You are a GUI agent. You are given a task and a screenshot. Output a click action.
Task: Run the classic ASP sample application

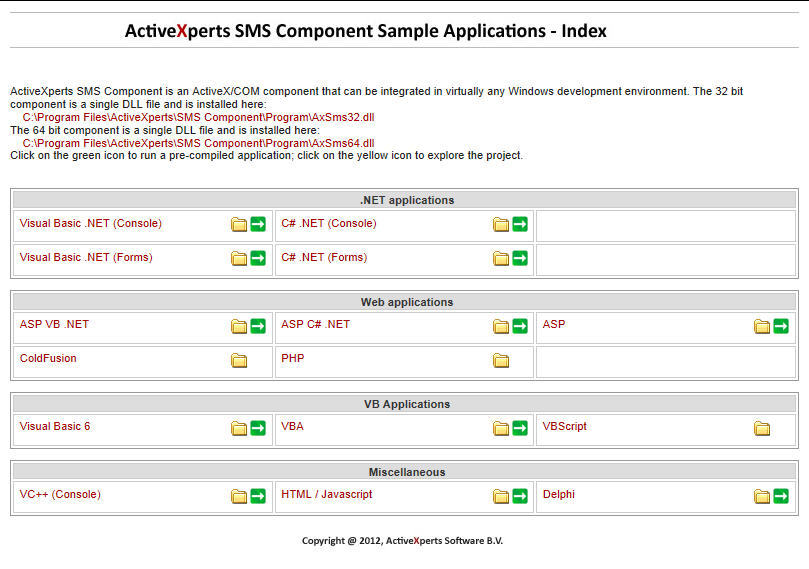[x=781, y=326]
